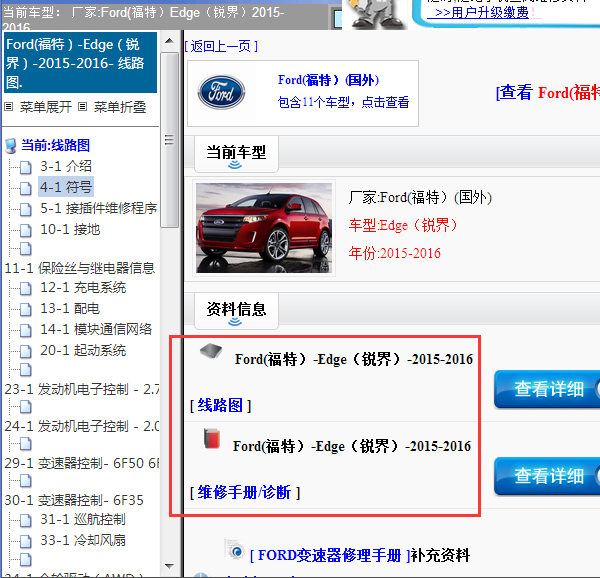600x578 pixels.
Task: Click the blue sidebar title 线路图 header
Action: point(80,63)
